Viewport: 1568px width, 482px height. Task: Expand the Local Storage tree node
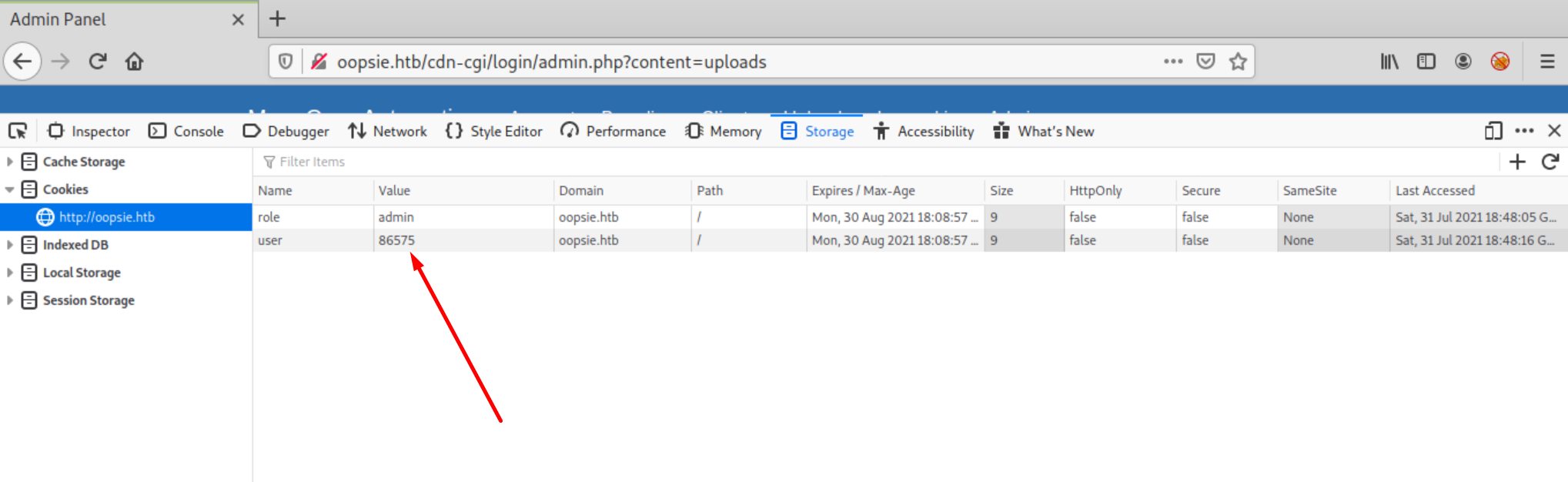tap(10, 273)
